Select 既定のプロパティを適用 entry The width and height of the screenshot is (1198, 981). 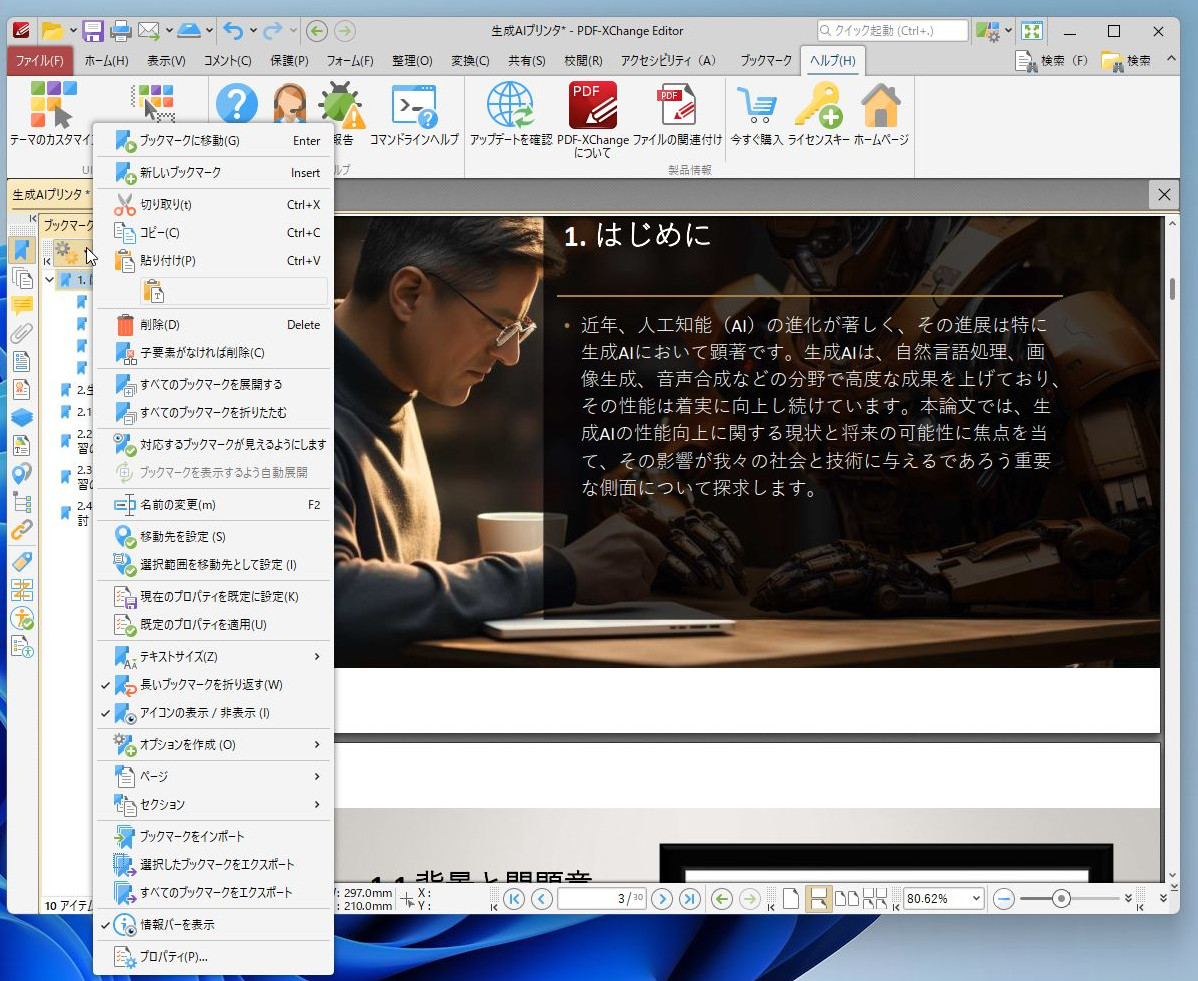click(214, 625)
